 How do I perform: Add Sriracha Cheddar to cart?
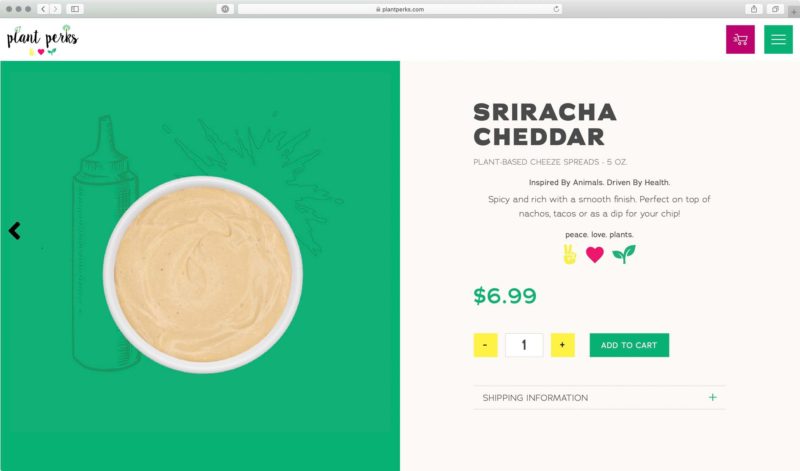pos(629,345)
